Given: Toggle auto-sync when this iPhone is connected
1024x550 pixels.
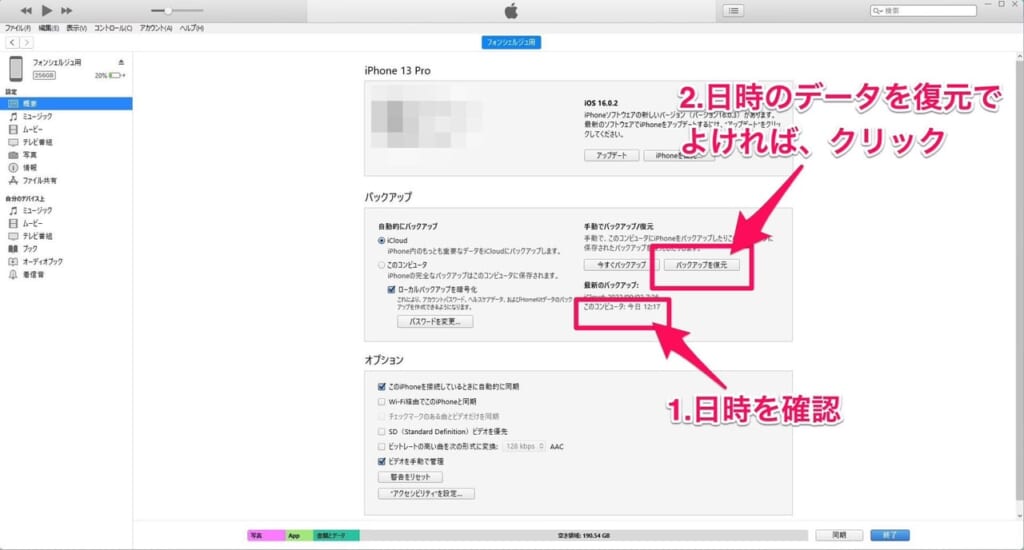Looking at the screenshot, I should click(382, 387).
